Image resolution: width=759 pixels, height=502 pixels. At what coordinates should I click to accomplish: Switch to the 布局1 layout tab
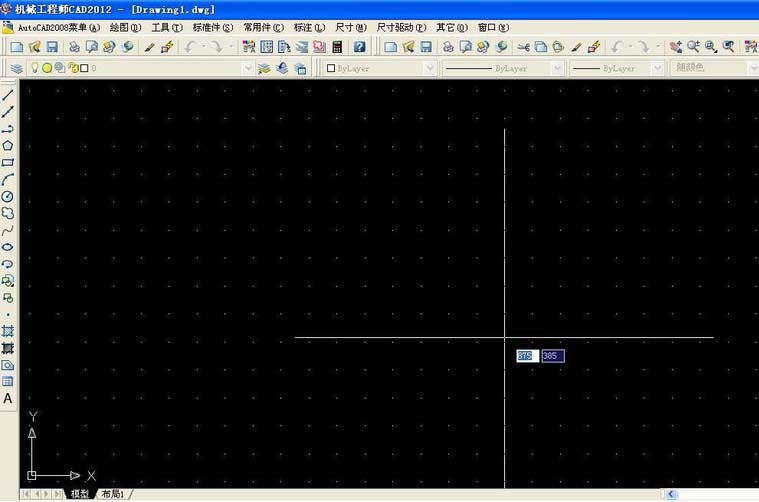click(x=113, y=494)
